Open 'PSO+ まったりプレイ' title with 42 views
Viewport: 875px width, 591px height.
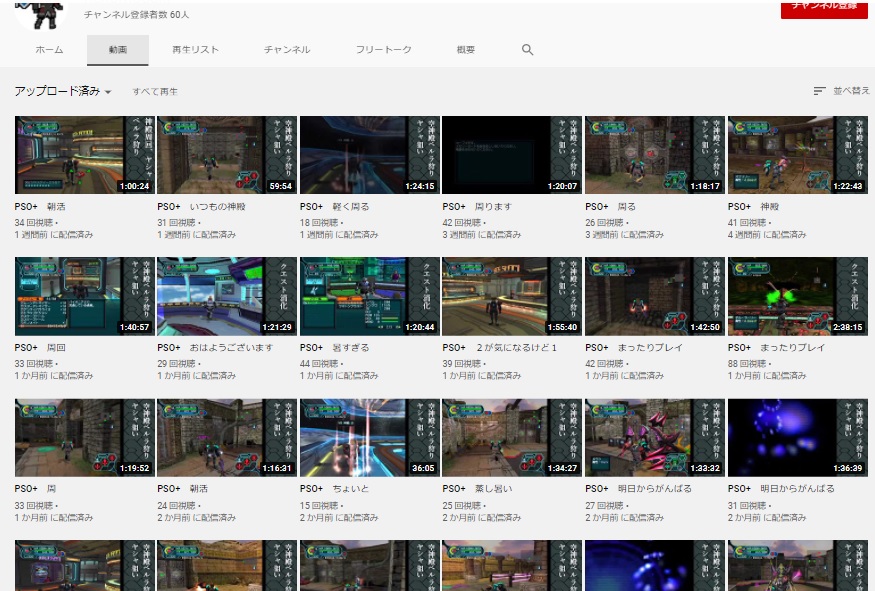coord(634,348)
